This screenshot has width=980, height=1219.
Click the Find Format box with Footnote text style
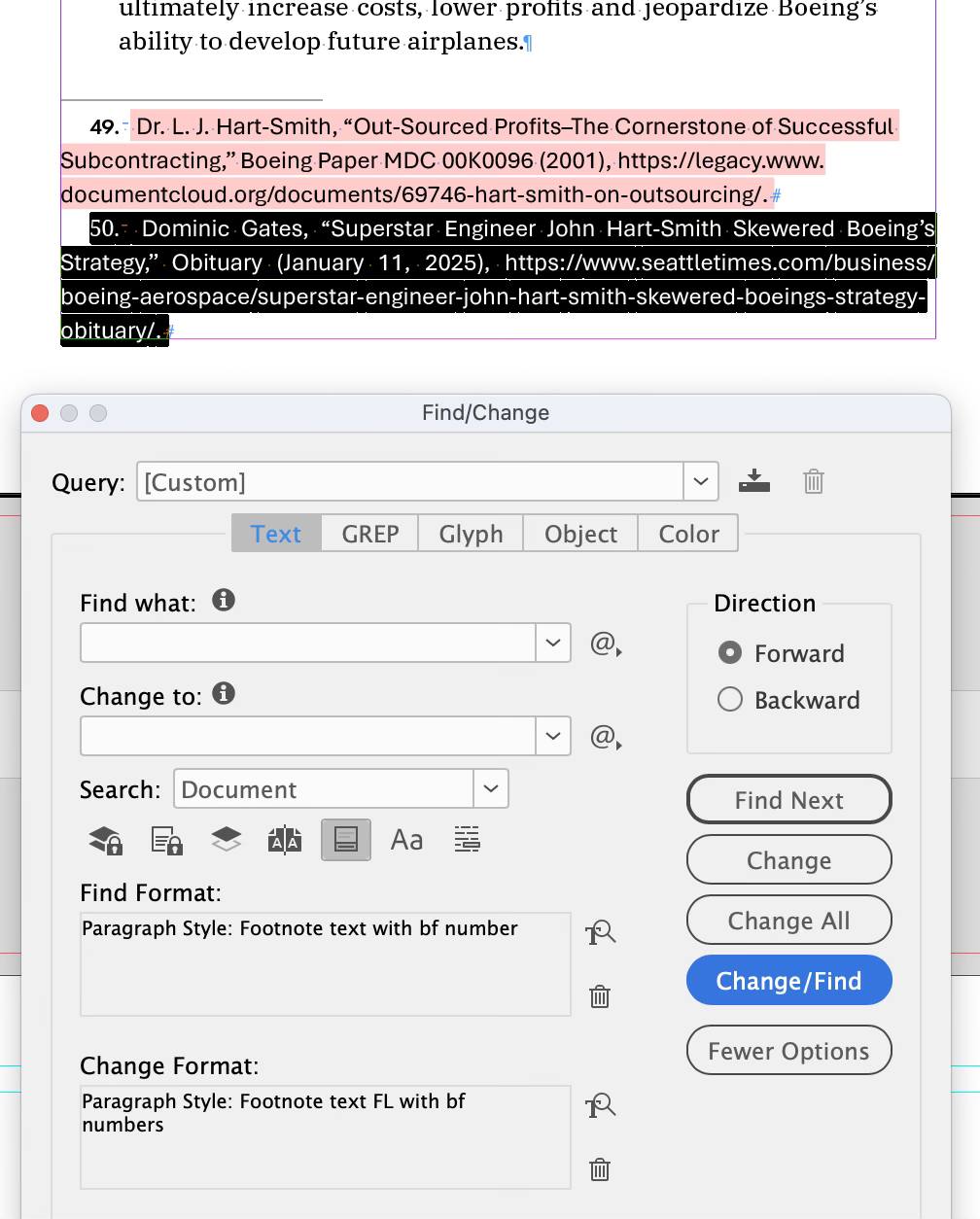pos(326,964)
